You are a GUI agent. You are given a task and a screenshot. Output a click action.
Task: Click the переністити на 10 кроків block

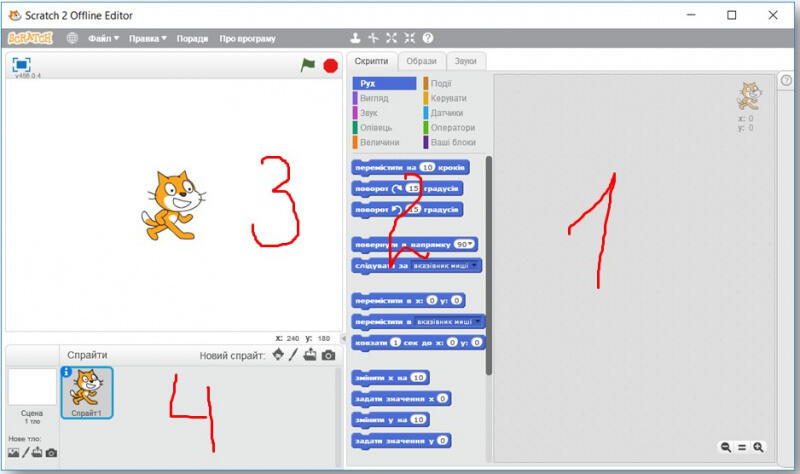click(410, 168)
